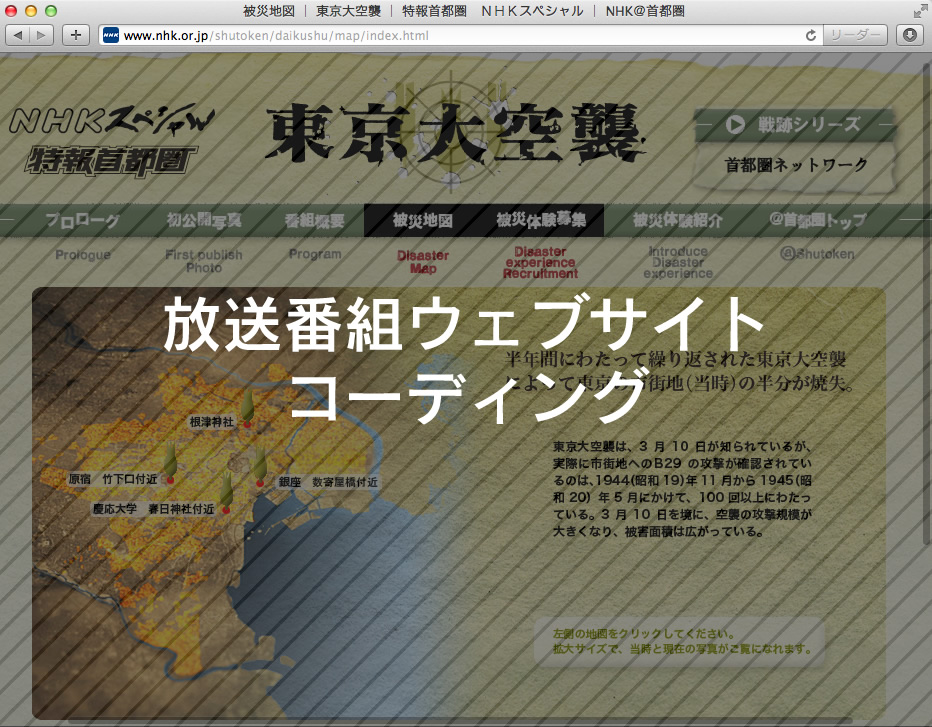932x727 pixels.
Task: Open the @首都圏トップ navigation tab
Action: pyautogui.click(x=818, y=221)
